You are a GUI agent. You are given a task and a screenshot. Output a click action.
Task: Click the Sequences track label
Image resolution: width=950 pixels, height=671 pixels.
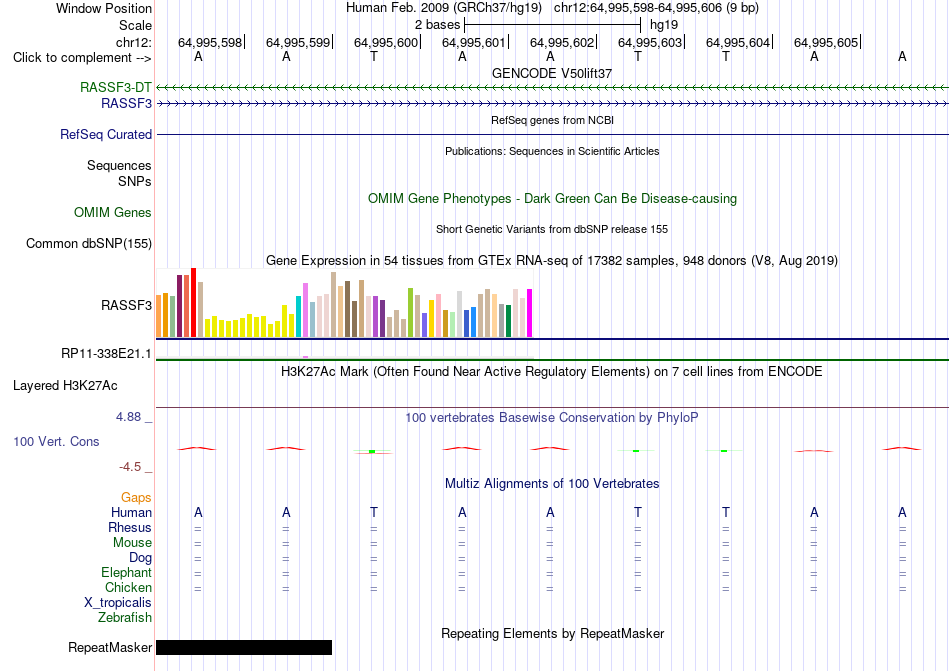(x=119, y=165)
